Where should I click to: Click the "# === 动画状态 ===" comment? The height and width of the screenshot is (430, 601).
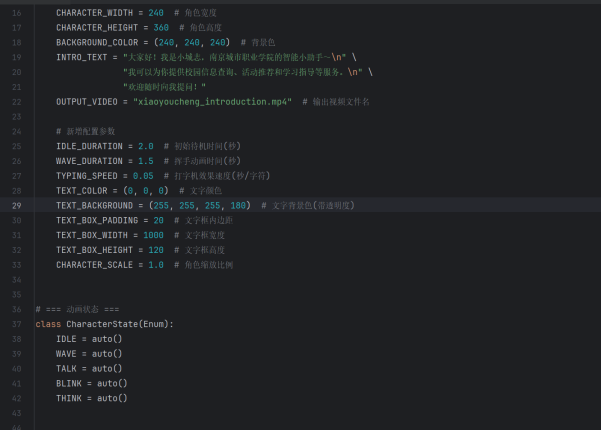point(77,309)
